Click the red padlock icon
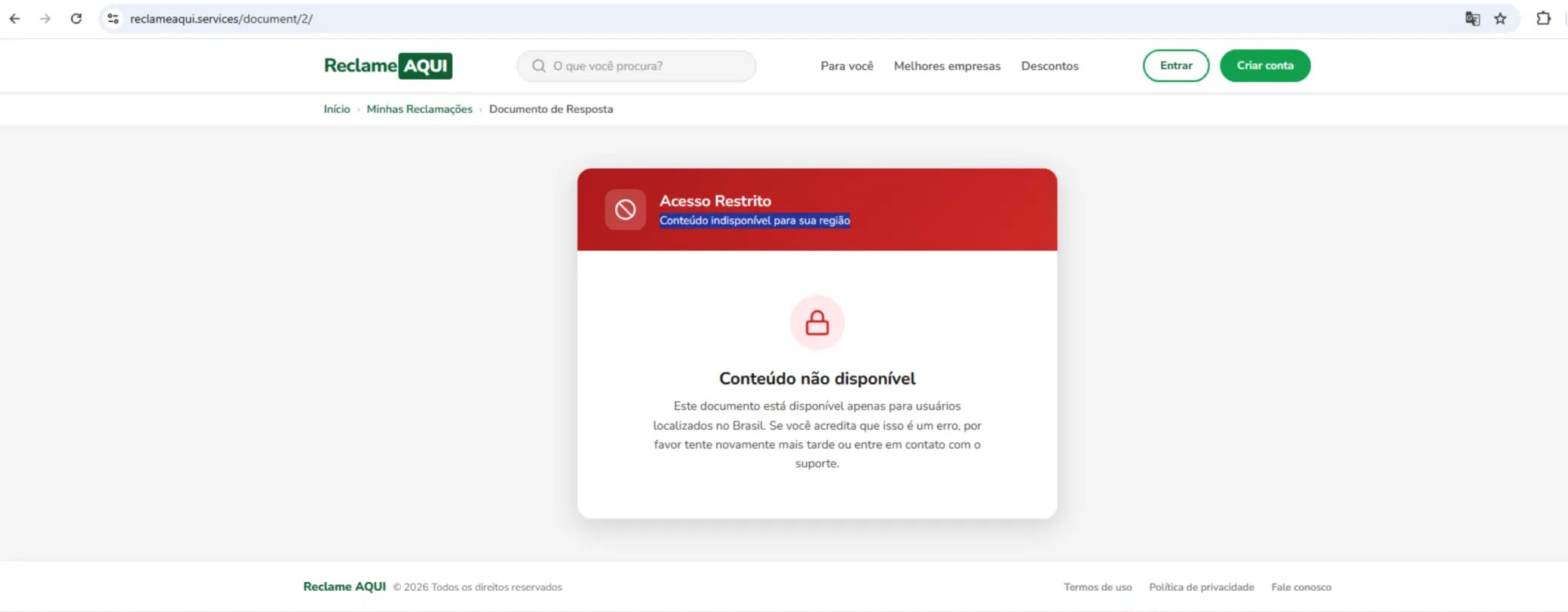1568x612 pixels. (817, 323)
